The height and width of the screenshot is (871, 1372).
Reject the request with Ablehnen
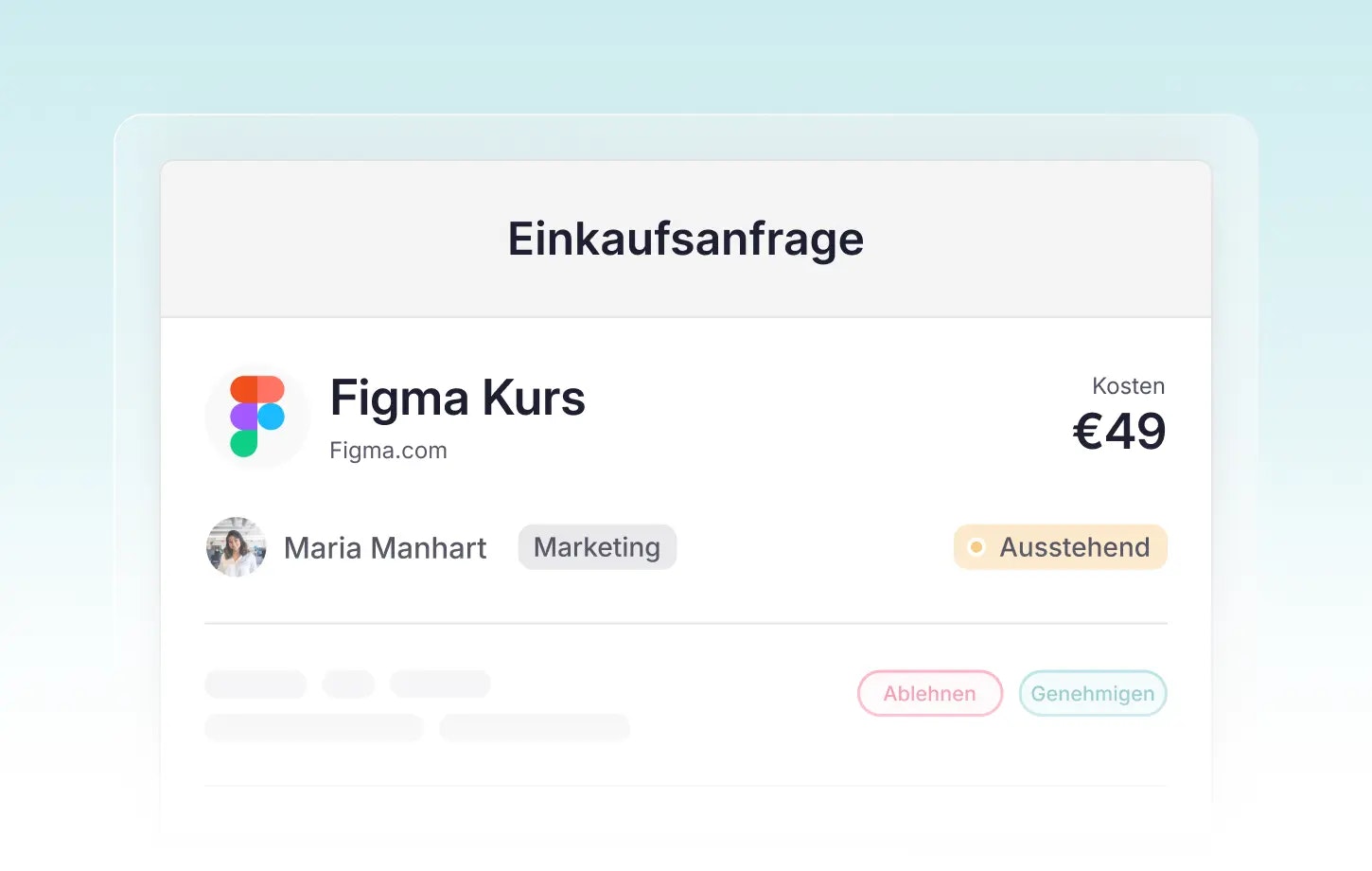click(x=929, y=694)
